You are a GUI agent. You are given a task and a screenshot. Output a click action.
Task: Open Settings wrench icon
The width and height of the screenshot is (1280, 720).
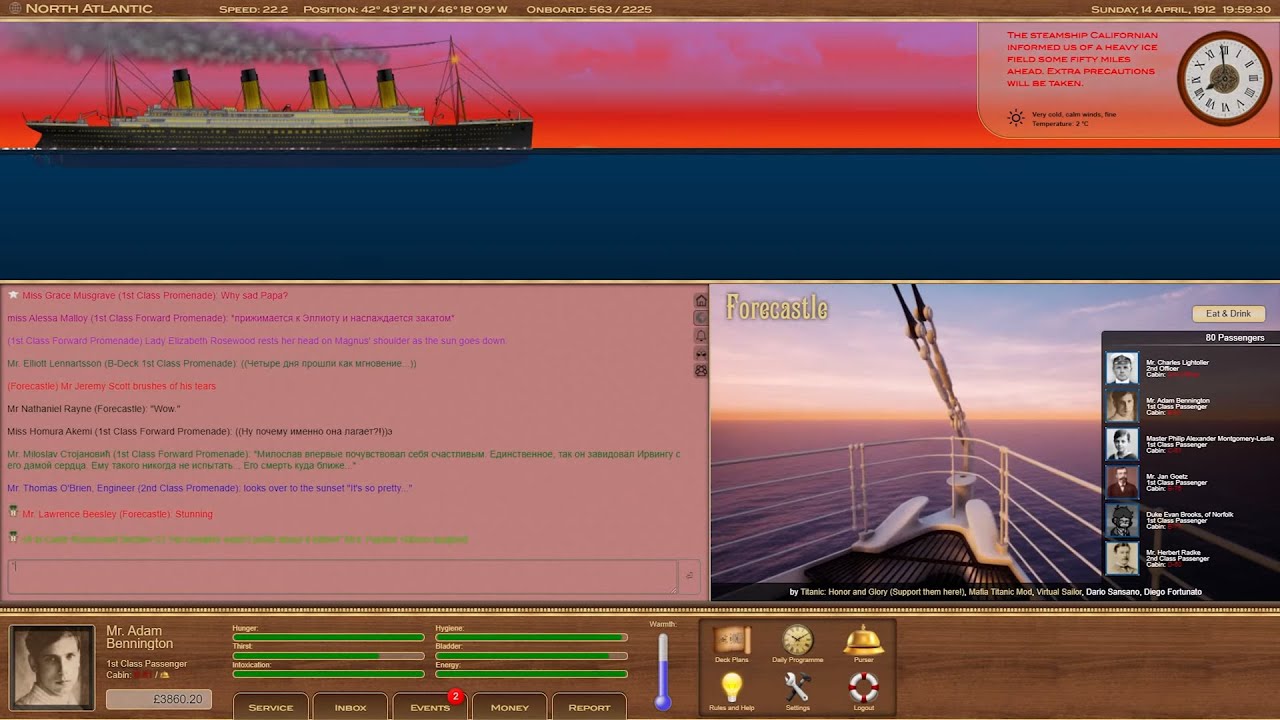tap(797, 687)
